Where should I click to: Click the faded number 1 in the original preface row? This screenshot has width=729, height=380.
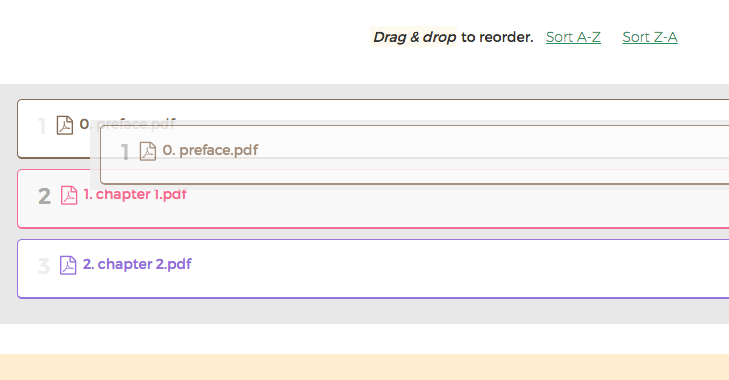(42, 127)
